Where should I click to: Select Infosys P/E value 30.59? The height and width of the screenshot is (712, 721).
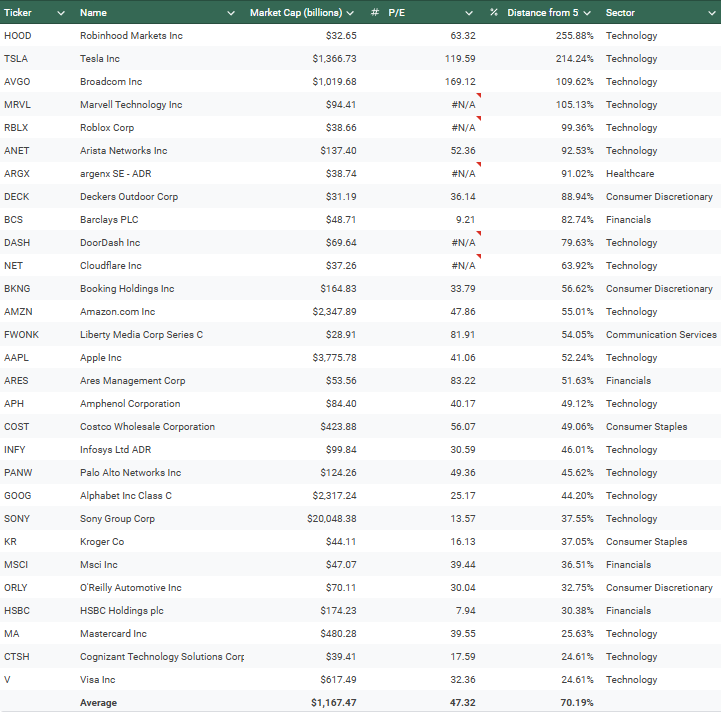coord(463,449)
